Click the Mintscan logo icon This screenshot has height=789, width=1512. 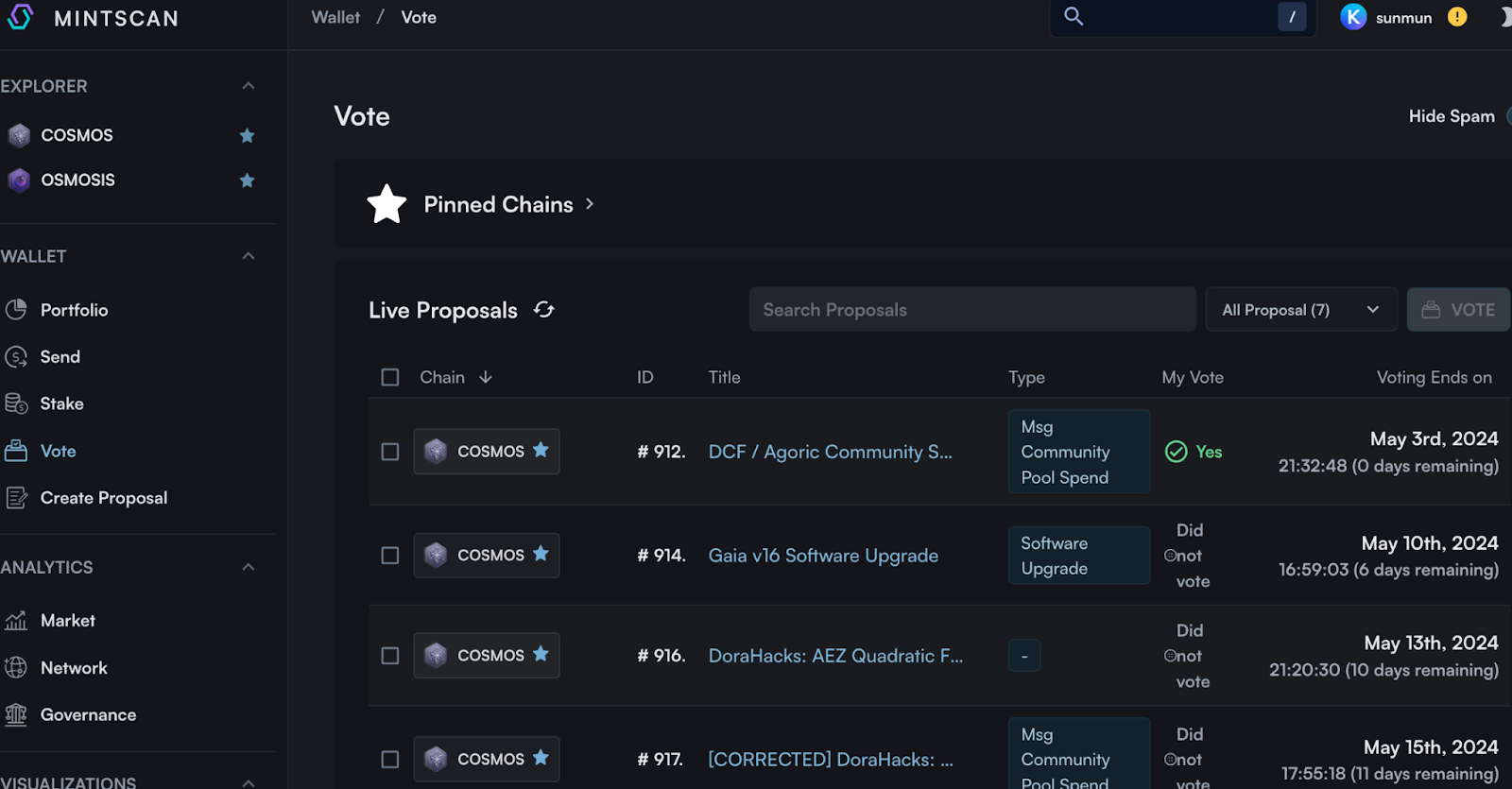click(20, 17)
